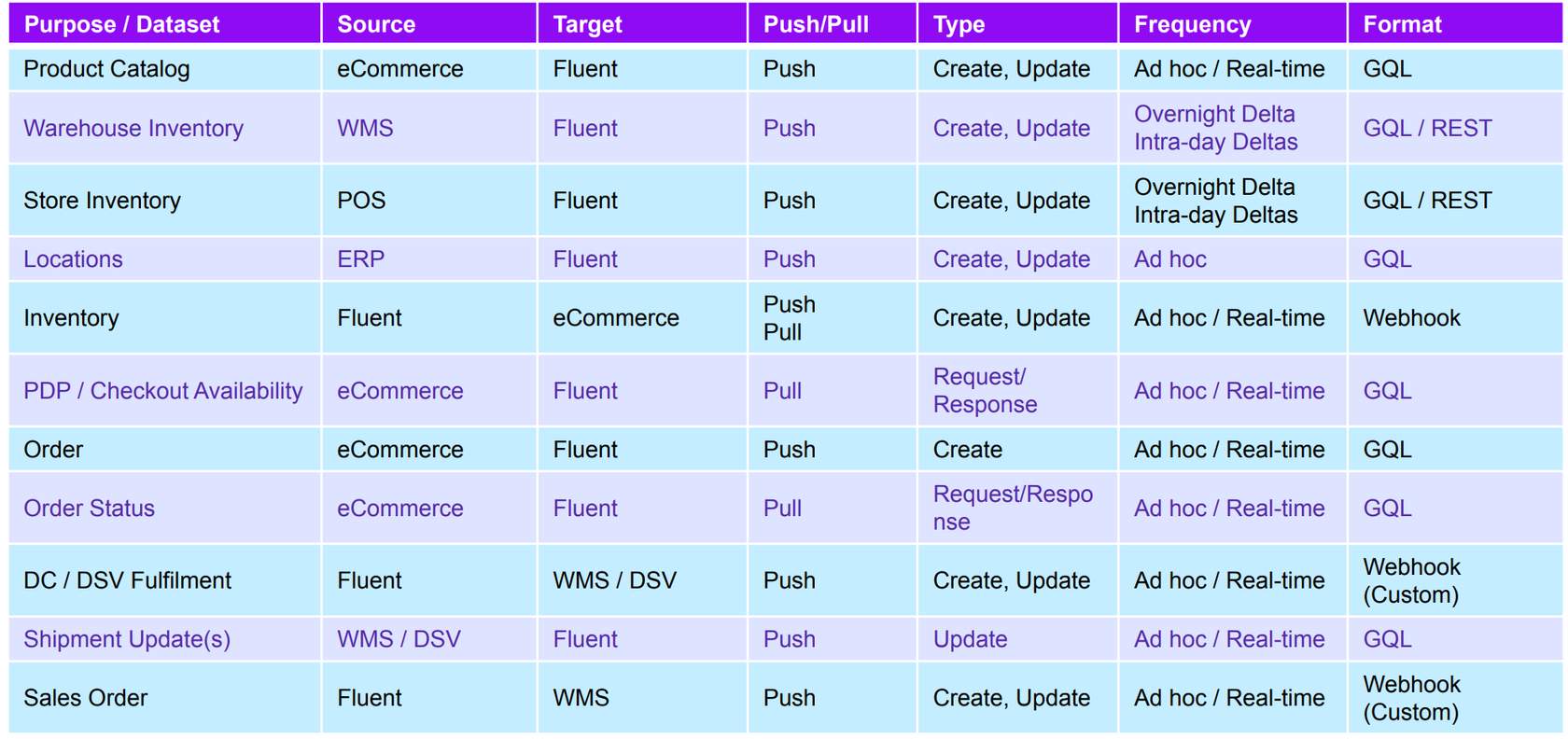Click the POS source cell
Image resolution: width=1568 pixels, height=739 pixels.
click(361, 201)
